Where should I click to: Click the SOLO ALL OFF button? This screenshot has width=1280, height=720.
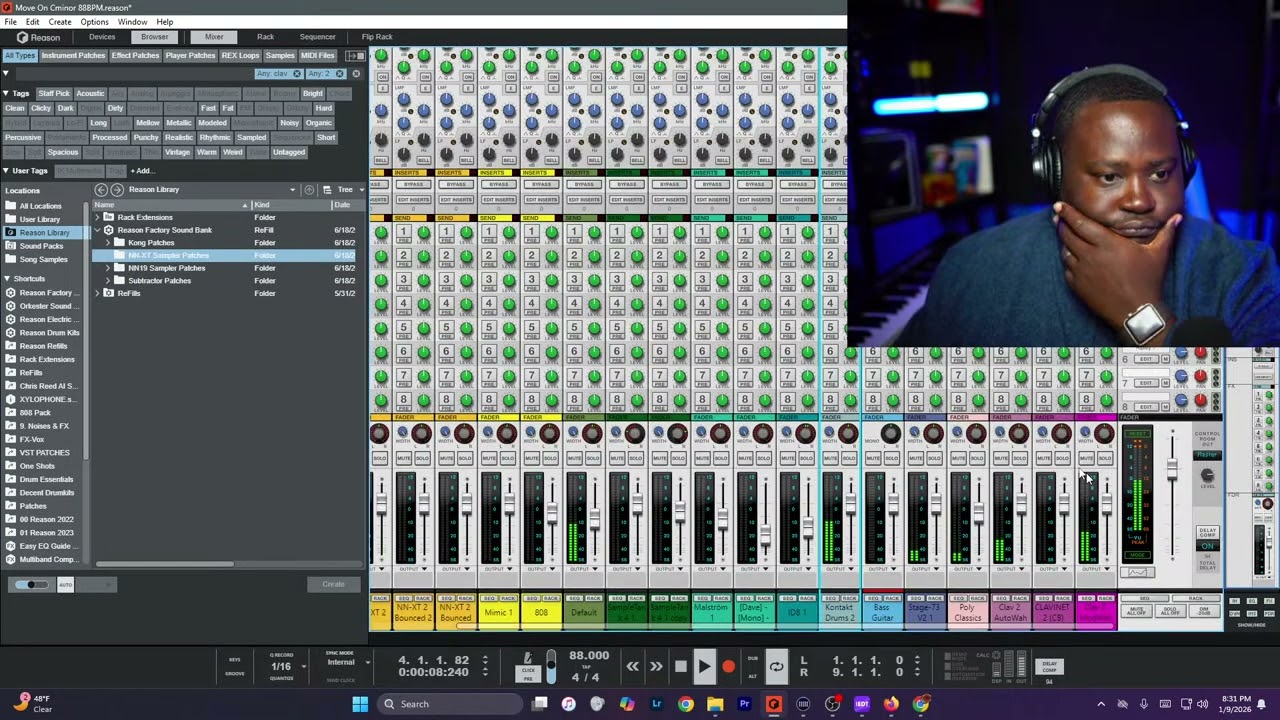coord(1169,610)
